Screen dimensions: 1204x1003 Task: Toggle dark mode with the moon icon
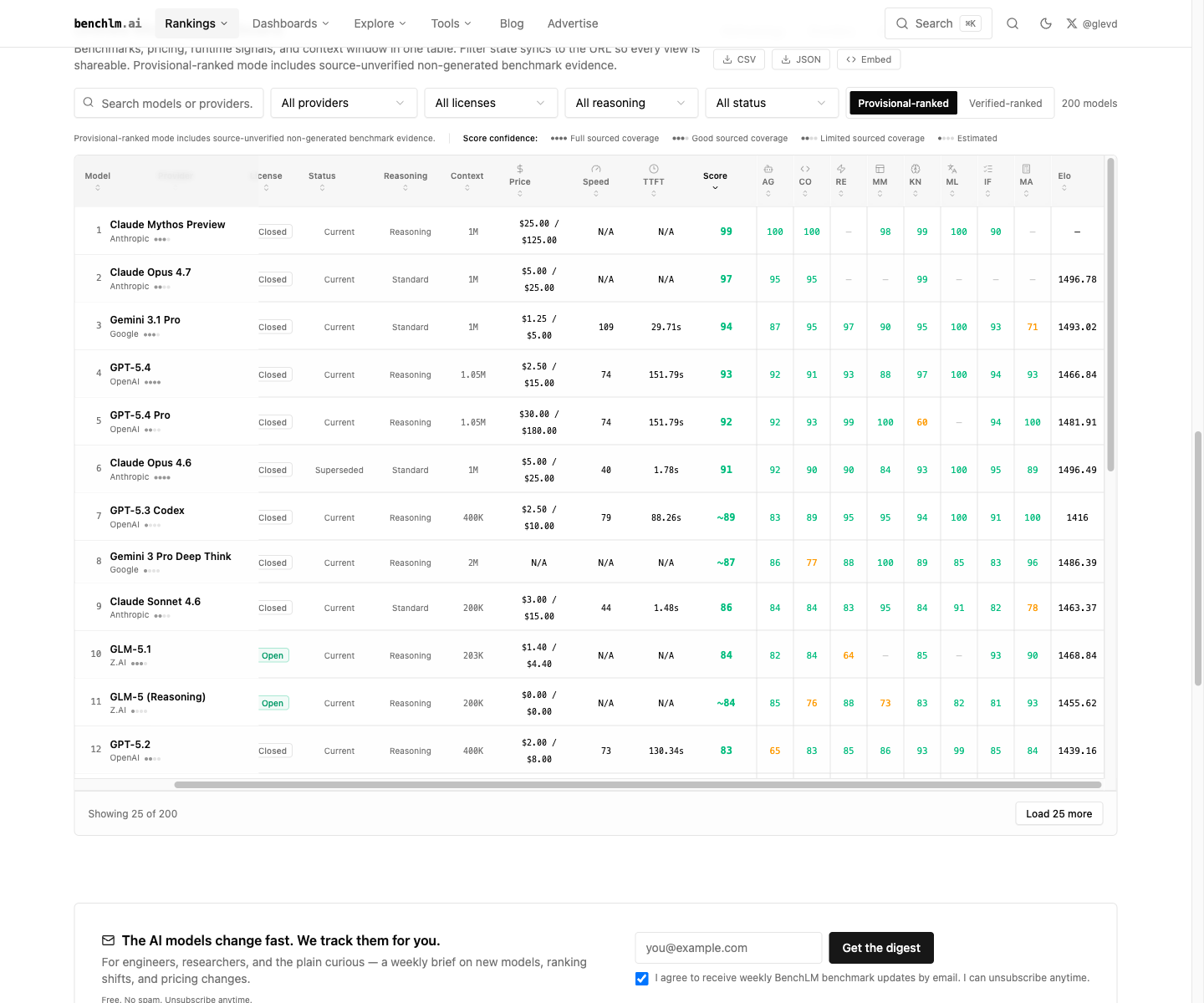[x=1045, y=23]
